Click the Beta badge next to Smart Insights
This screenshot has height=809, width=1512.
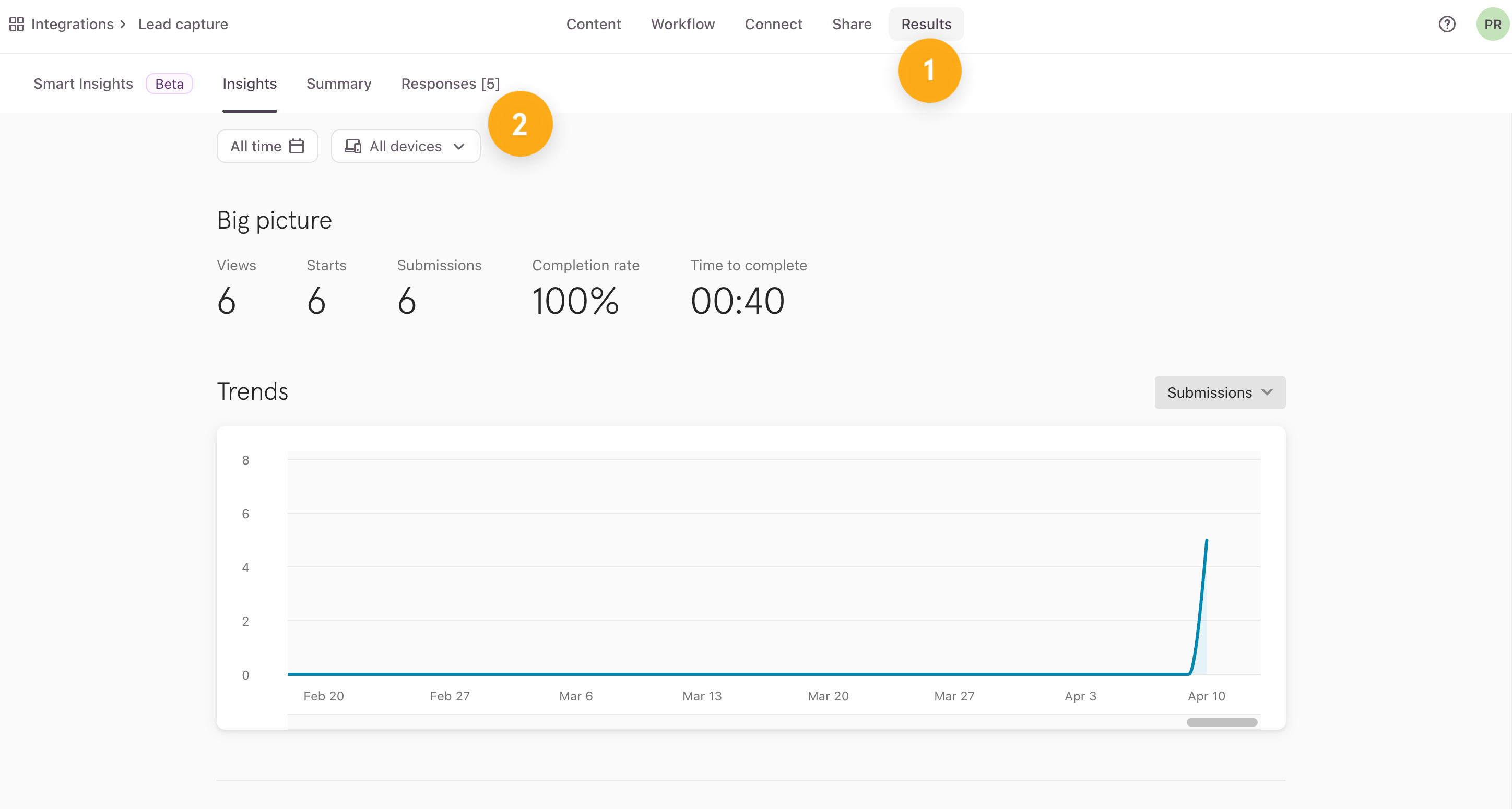(x=169, y=84)
